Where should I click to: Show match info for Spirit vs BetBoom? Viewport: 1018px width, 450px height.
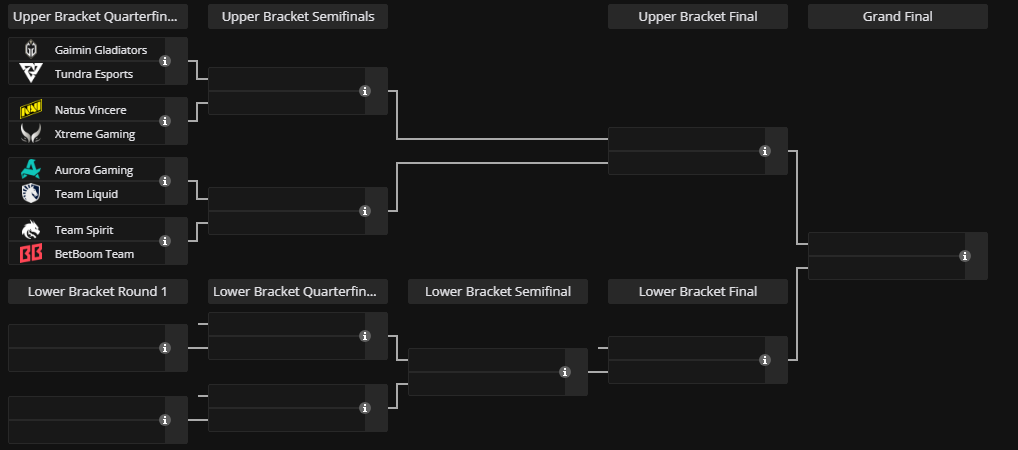tap(165, 241)
